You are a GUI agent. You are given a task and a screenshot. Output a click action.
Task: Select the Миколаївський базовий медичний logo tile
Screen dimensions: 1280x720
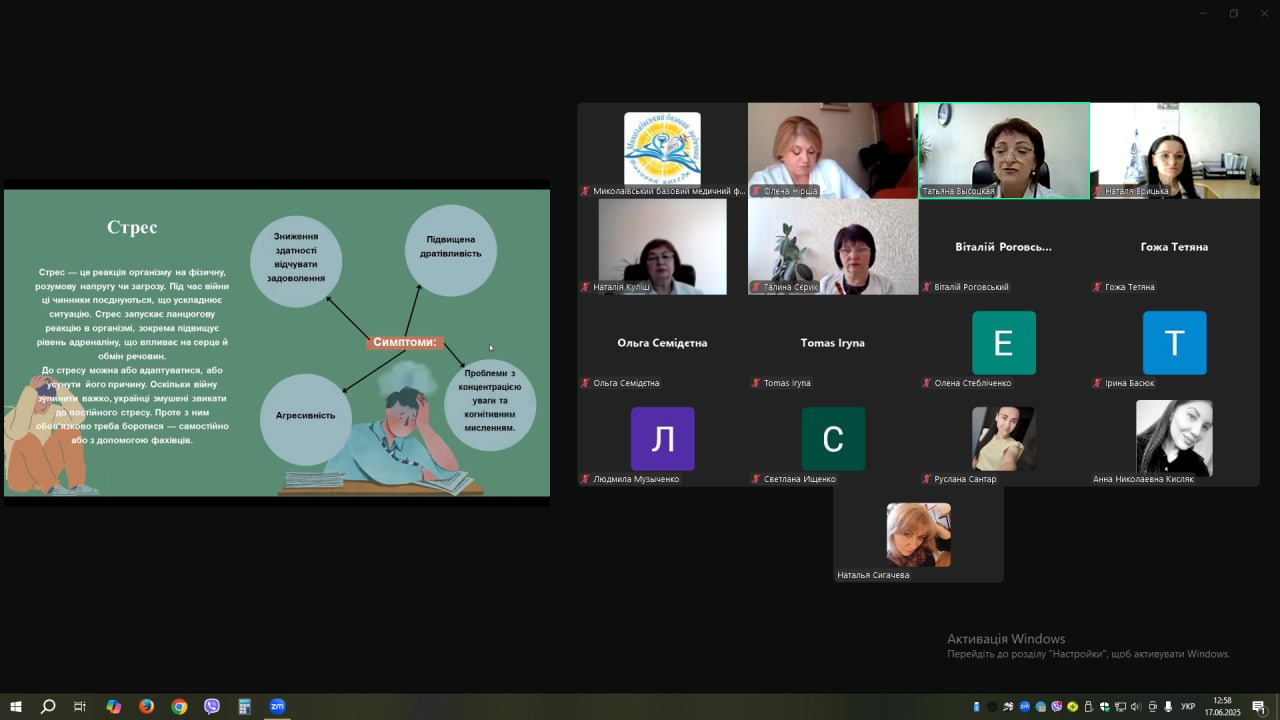662,150
